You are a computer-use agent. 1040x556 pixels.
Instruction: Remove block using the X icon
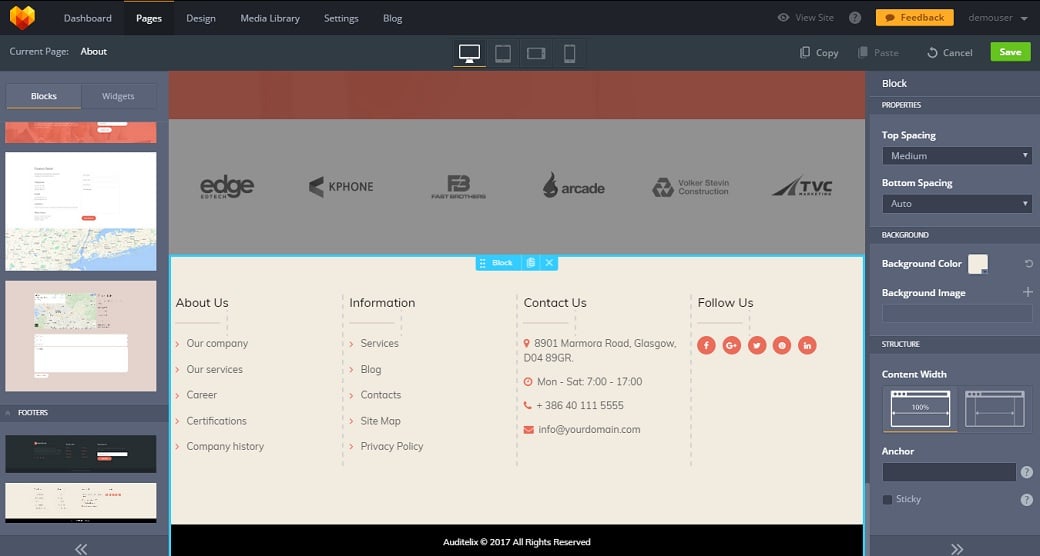click(549, 263)
